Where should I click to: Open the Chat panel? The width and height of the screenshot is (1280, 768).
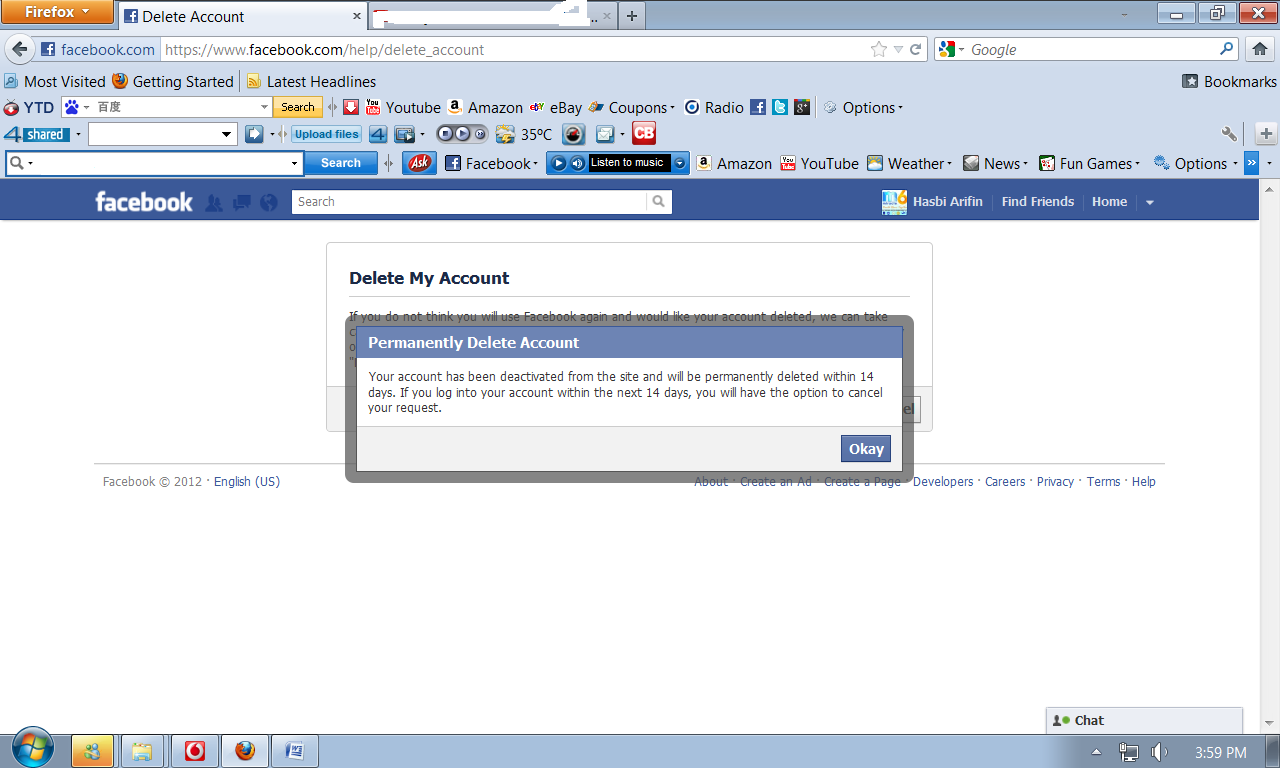click(x=1145, y=720)
